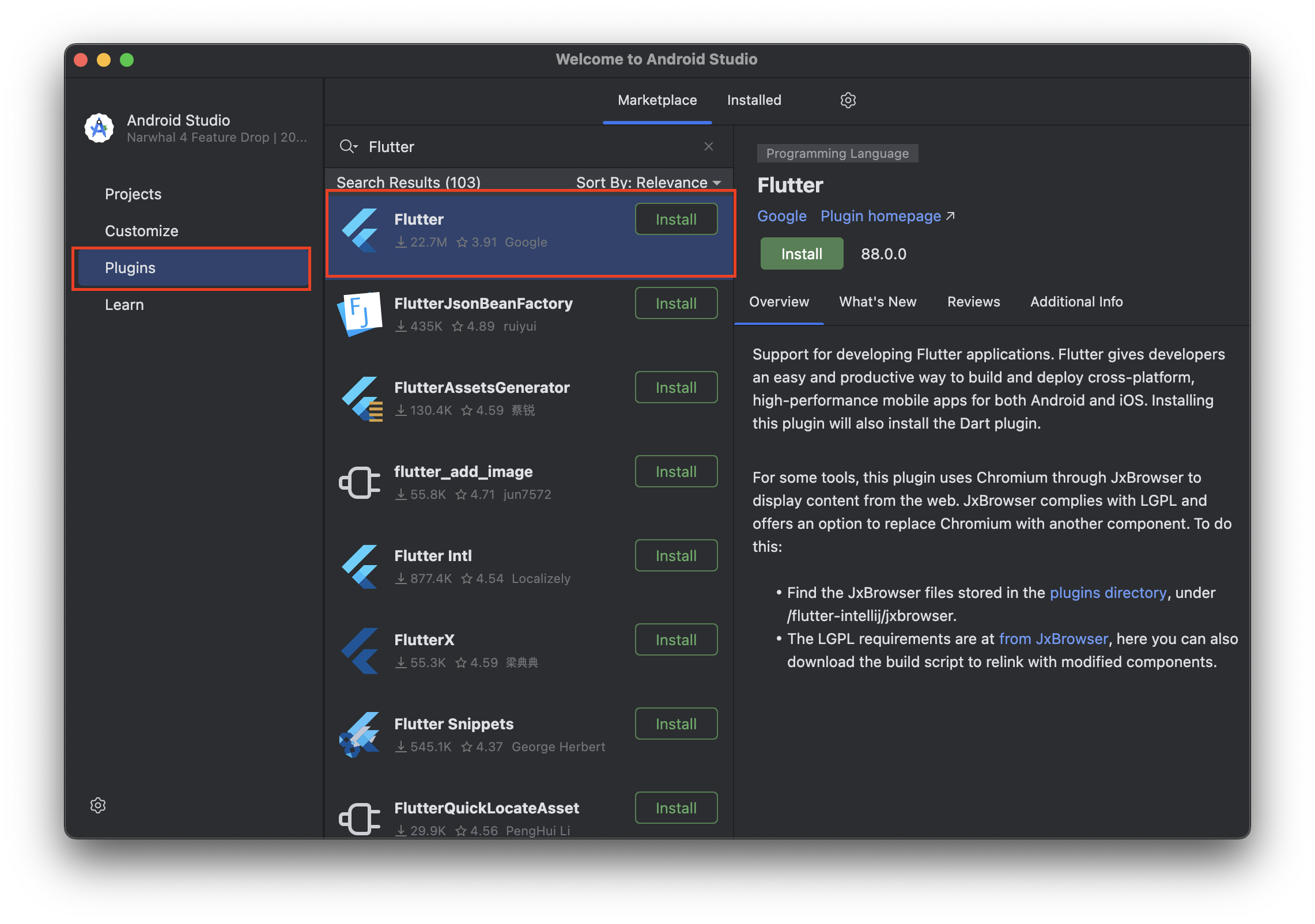Select the FlutterJsonBeanFactory result name
The width and height of the screenshot is (1315, 924).
click(x=483, y=304)
